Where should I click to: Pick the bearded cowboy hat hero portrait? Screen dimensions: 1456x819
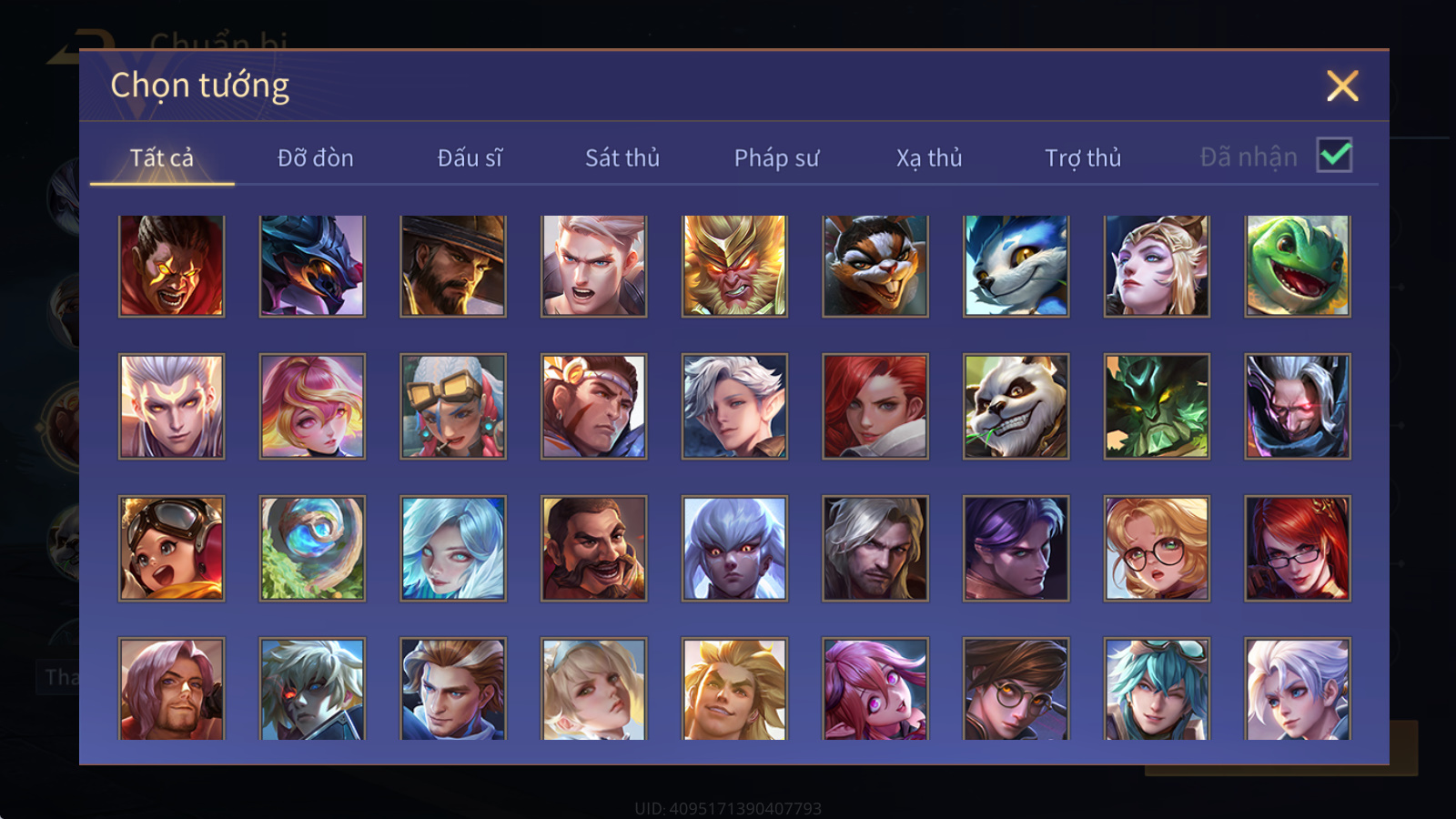coord(453,266)
